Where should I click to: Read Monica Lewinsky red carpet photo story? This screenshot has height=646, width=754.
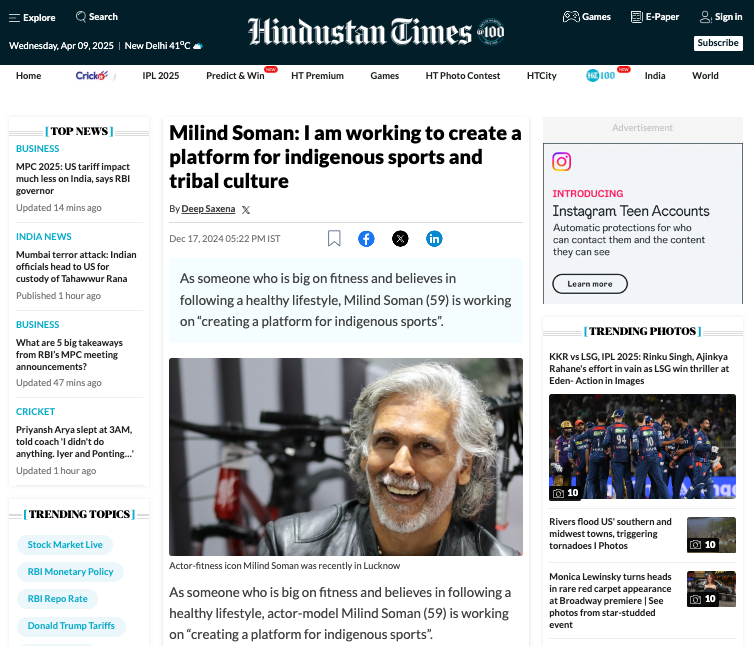pos(610,600)
